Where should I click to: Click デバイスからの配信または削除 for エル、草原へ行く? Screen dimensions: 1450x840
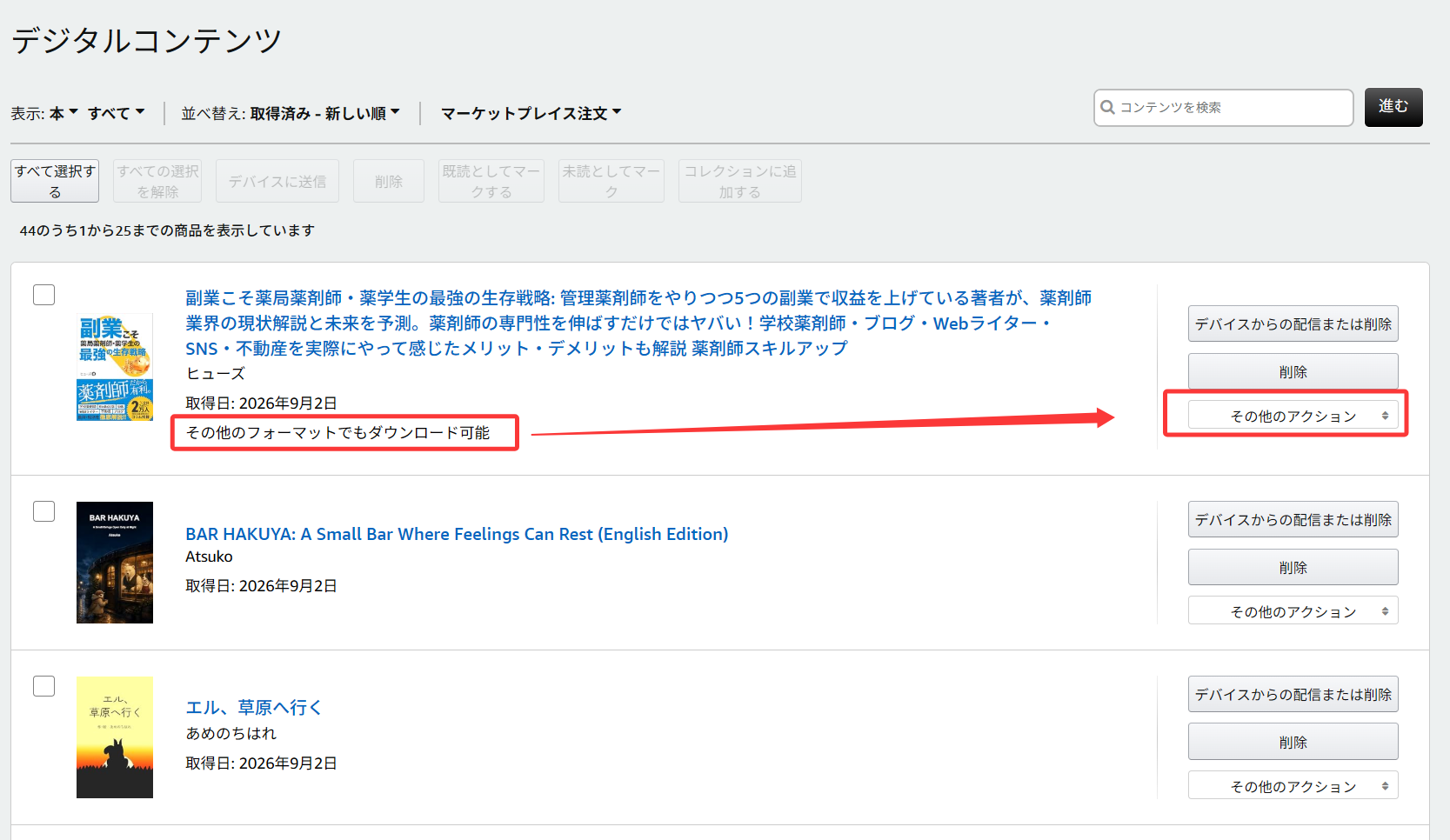coord(1293,694)
